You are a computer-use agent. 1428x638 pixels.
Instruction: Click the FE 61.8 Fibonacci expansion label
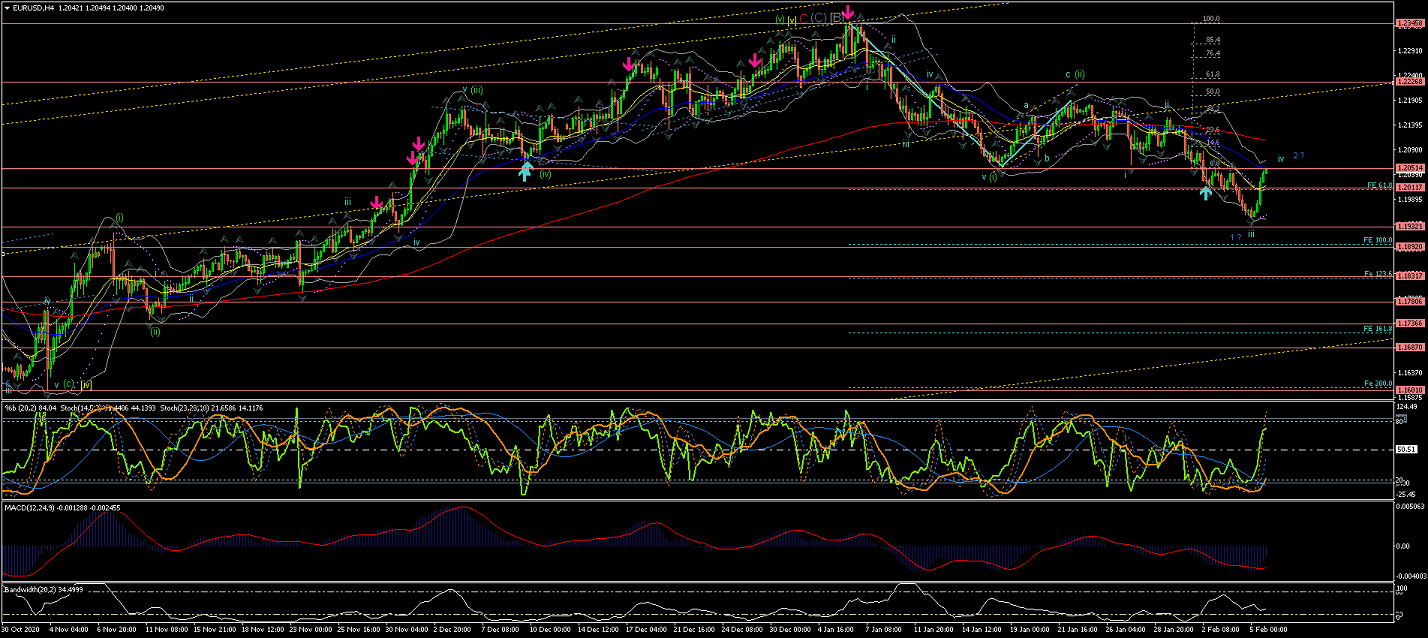(x=1380, y=186)
